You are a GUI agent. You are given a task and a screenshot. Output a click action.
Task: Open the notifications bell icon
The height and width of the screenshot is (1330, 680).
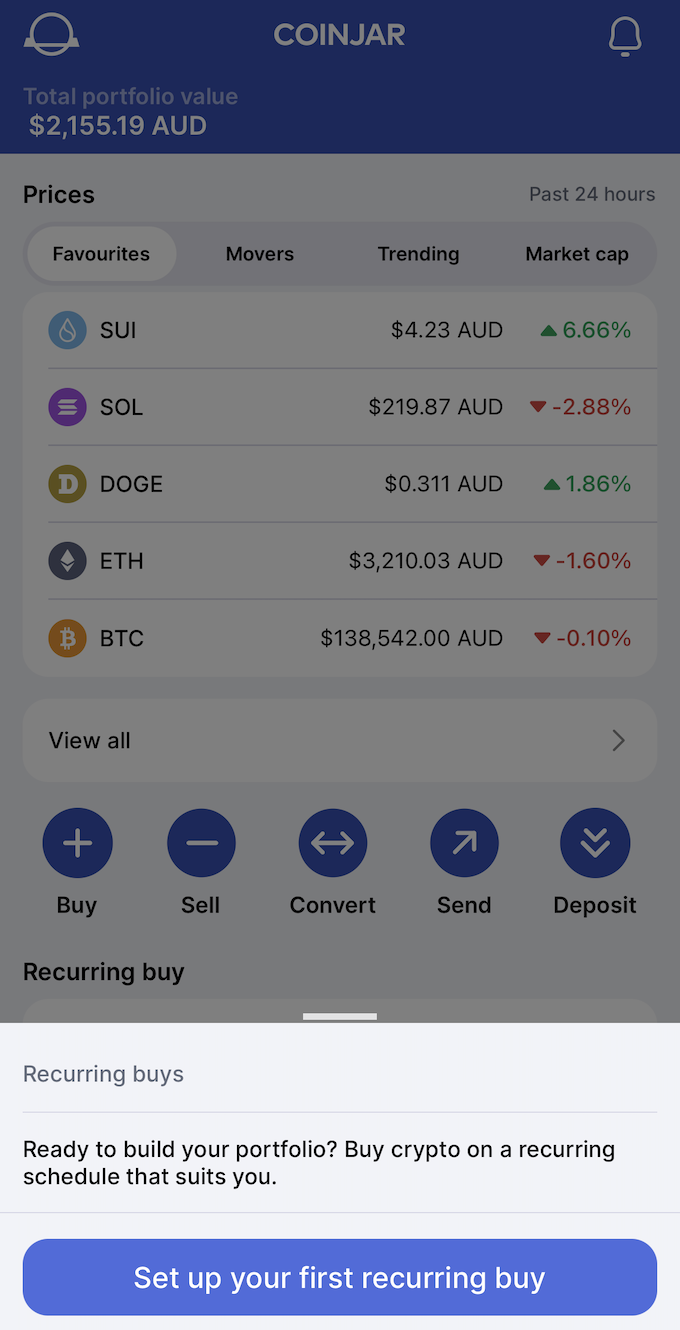tap(625, 35)
